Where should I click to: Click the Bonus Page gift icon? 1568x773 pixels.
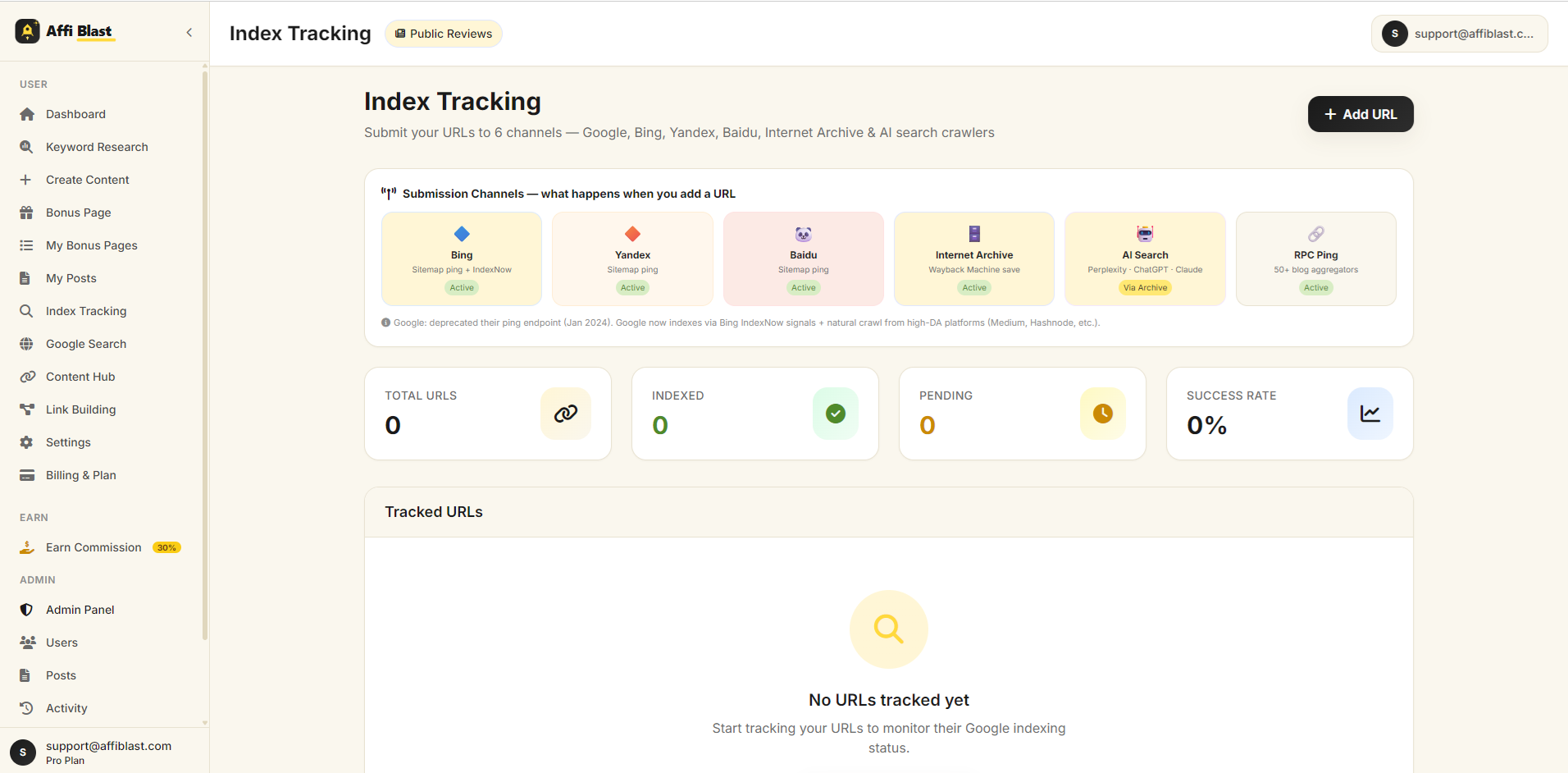point(26,213)
